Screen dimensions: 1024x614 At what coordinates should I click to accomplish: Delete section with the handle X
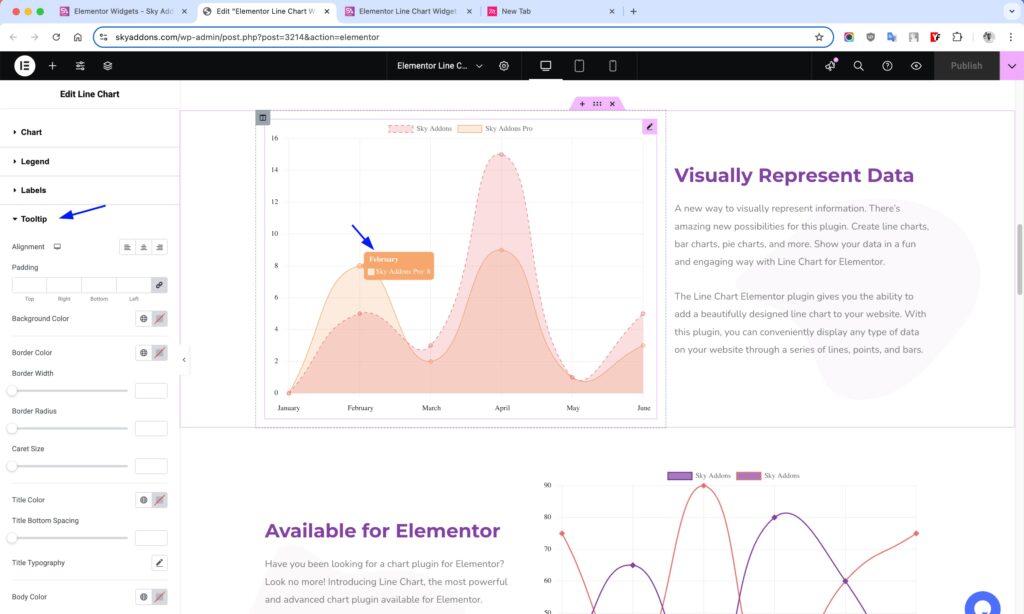pyautogui.click(x=612, y=104)
